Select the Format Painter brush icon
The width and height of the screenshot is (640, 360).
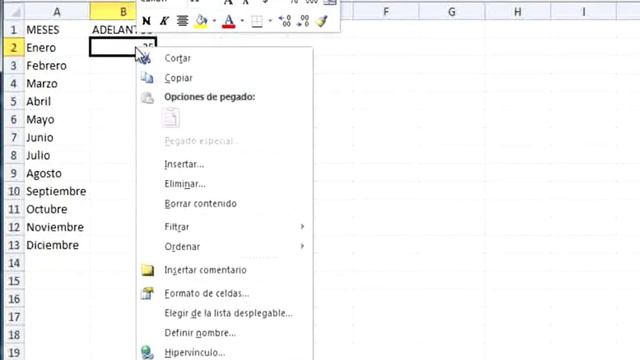322,21
